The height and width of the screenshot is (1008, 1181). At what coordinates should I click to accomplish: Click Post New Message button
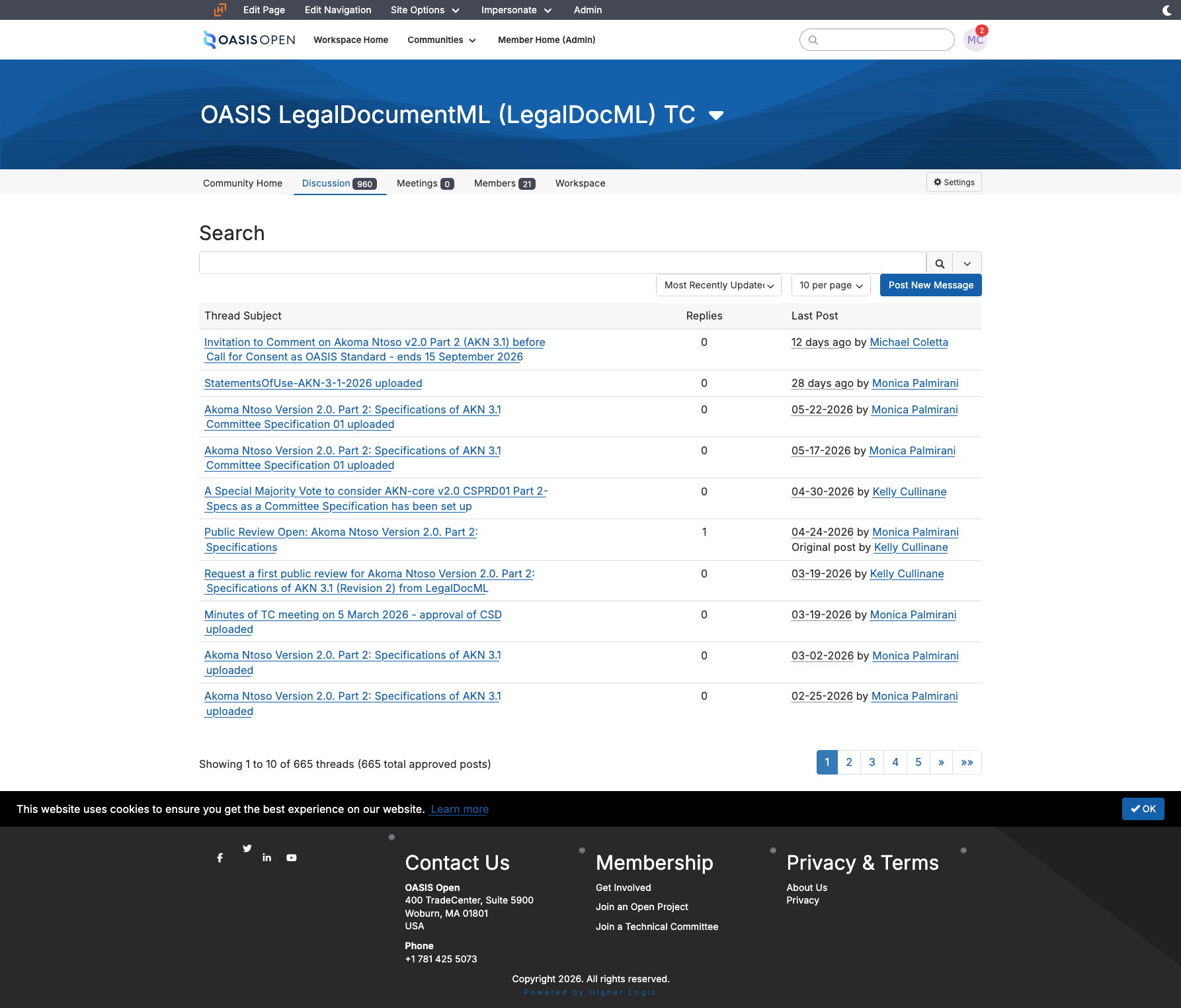pyautogui.click(x=930, y=285)
